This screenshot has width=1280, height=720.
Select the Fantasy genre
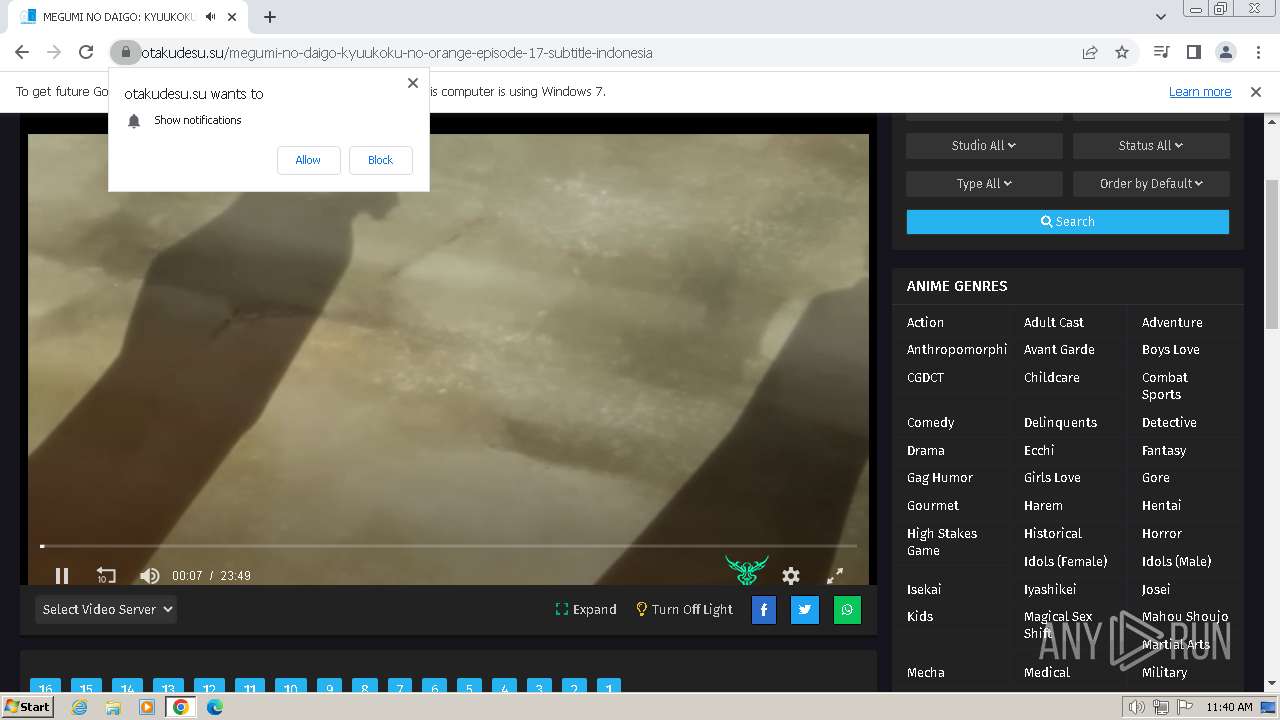1164,450
